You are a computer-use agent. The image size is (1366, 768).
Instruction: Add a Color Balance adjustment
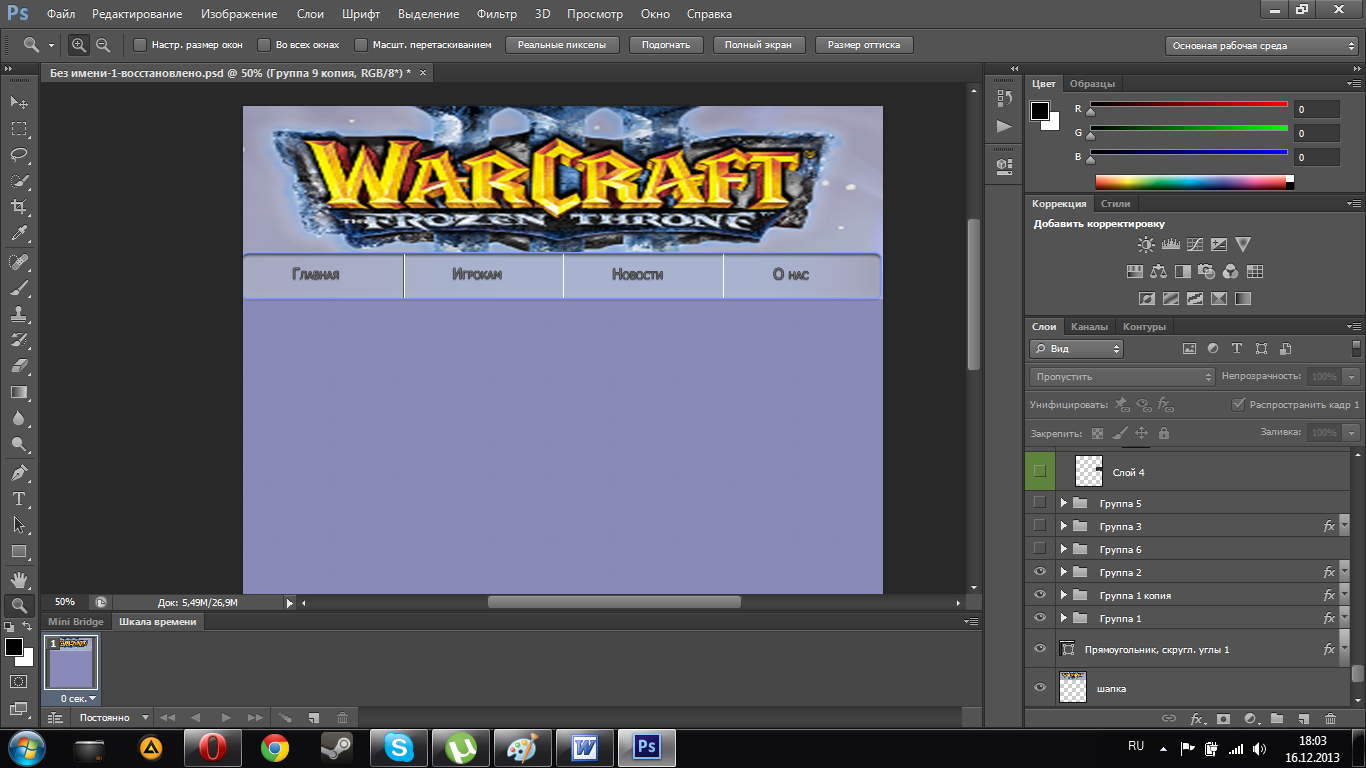(1158, 271)
